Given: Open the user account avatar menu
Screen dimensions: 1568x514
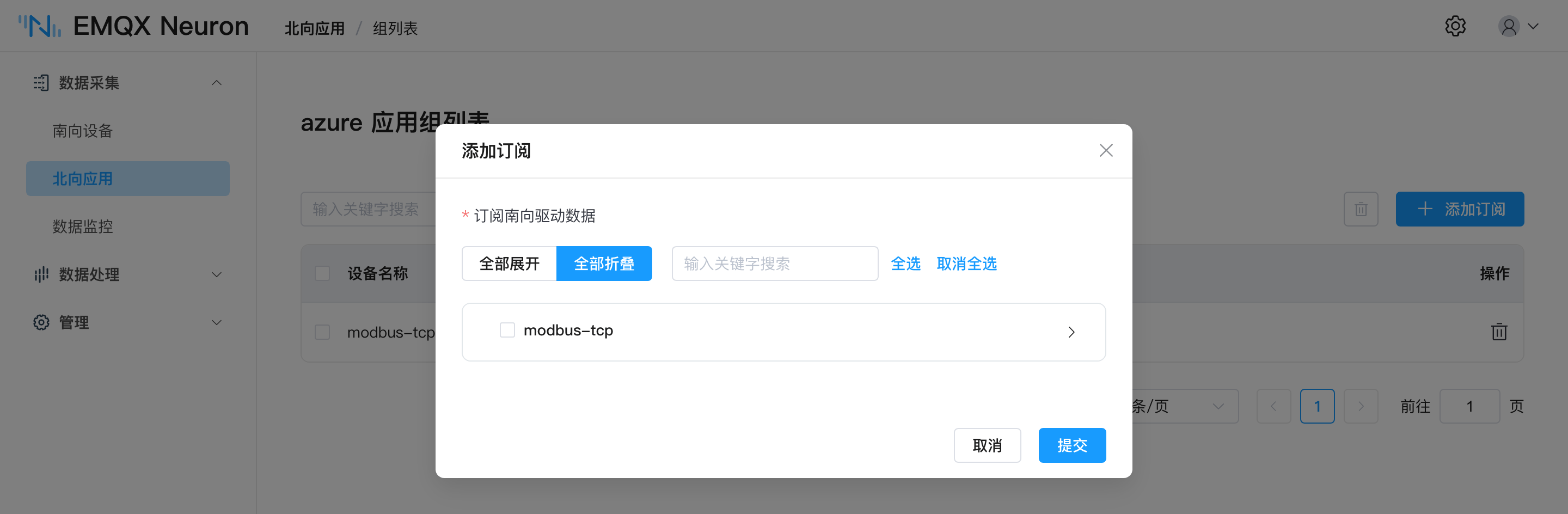Looking at the screenshot, I should (1508, 26).
